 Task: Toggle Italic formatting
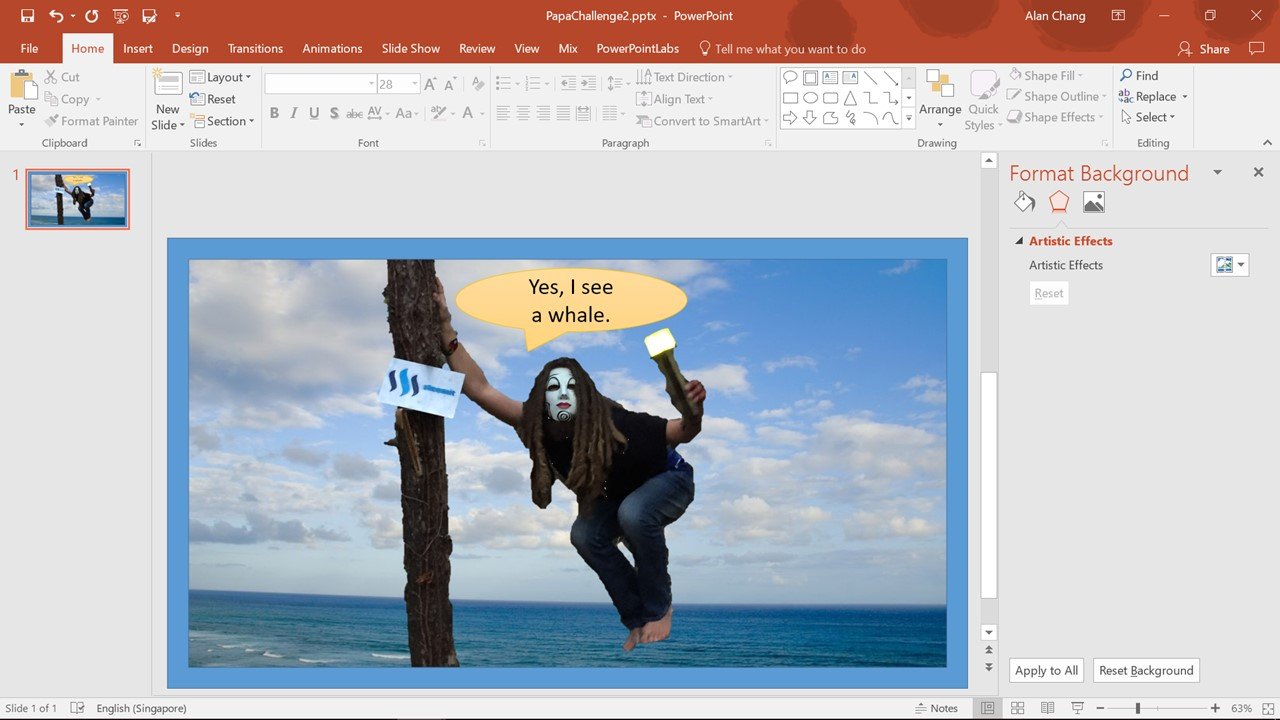click(294, 113)
